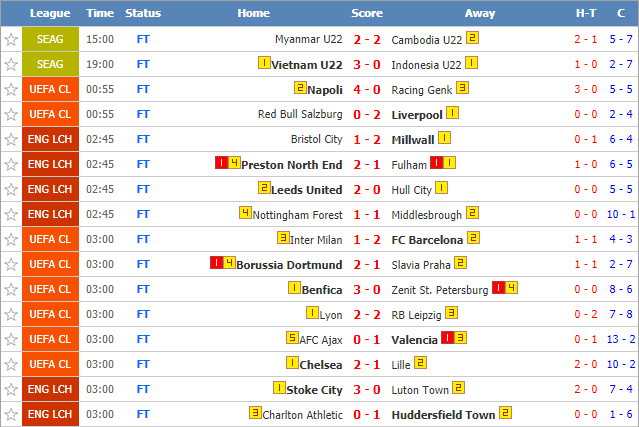Click yellow card icon beside Cambodia U22
The image size is (639, 427).
click(472, 38)
